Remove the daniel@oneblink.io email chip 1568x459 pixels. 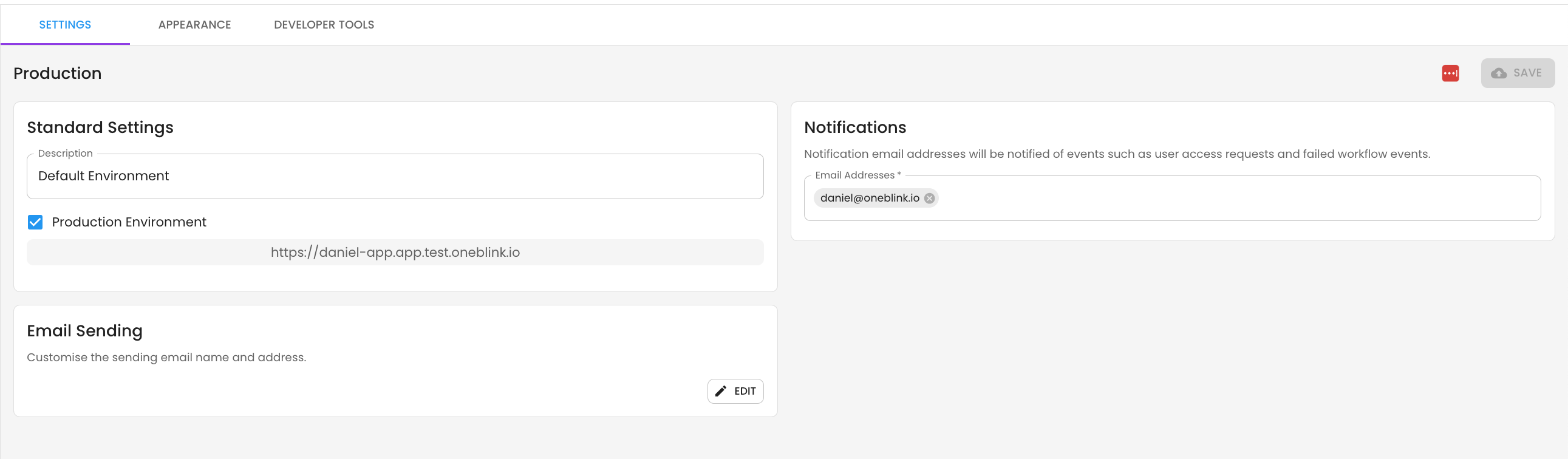(929, 198)
